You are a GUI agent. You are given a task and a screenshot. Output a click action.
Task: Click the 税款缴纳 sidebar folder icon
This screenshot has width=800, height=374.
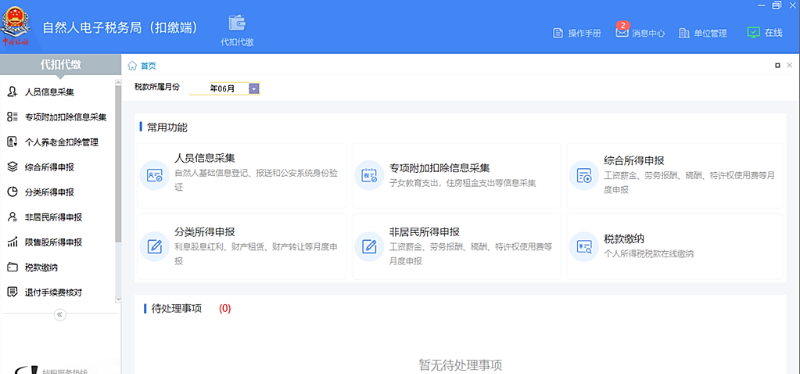[x=12, y=267]
